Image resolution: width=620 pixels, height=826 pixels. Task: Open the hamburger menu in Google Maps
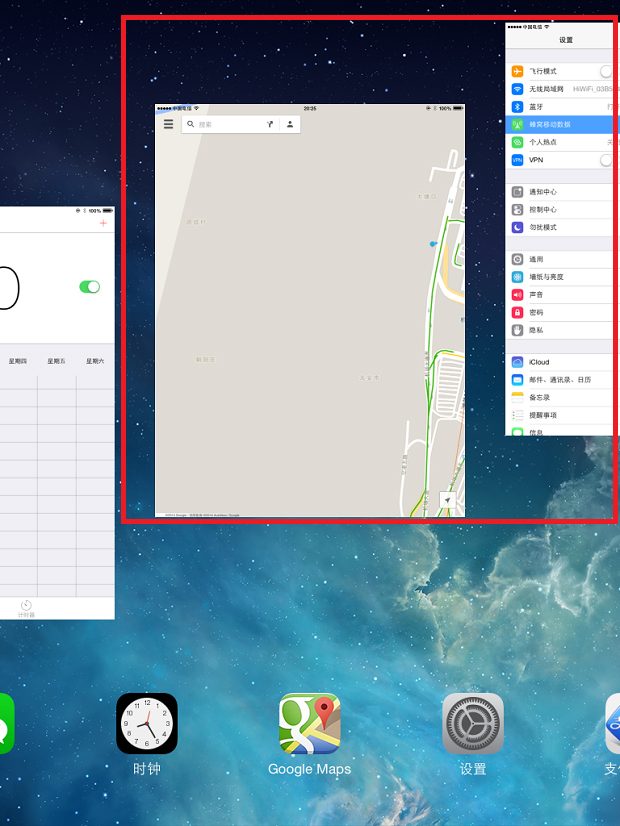[168, 124]
